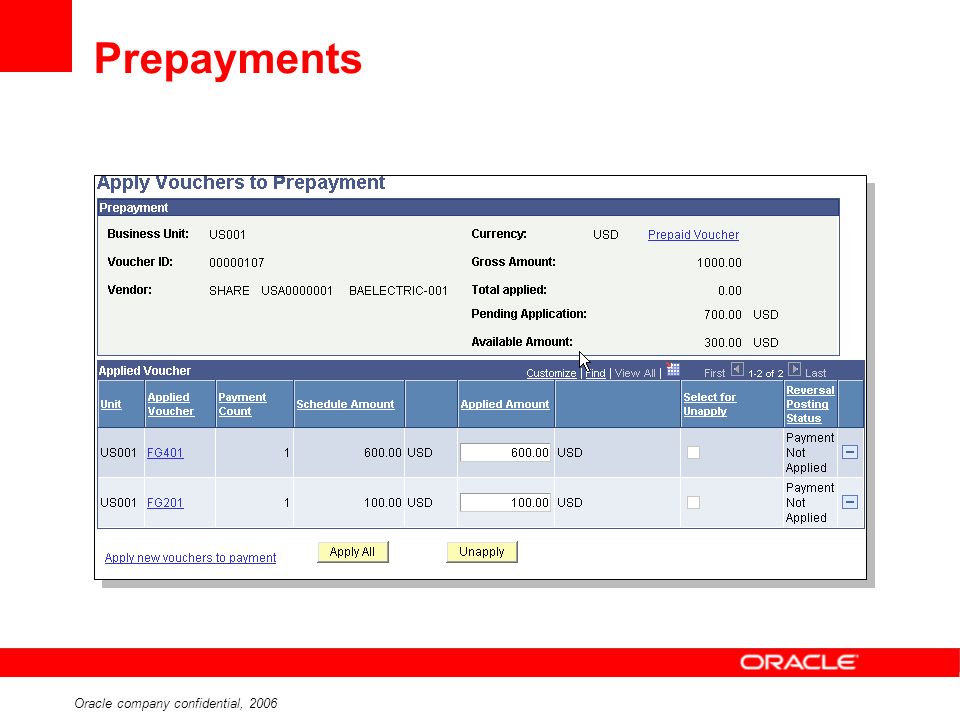Click Business Unit value US001 in Prepayment
The image size is (960, 720).
coord(227,234)
